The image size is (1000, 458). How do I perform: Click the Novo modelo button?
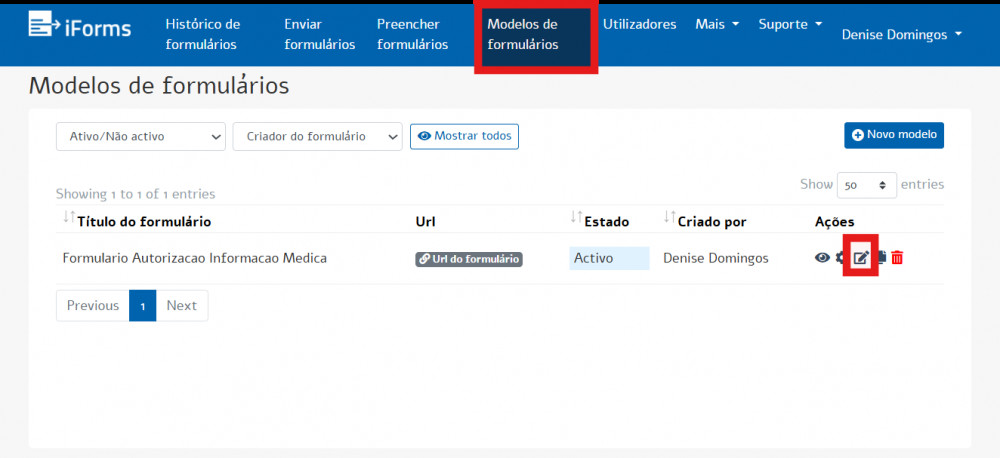894,135
